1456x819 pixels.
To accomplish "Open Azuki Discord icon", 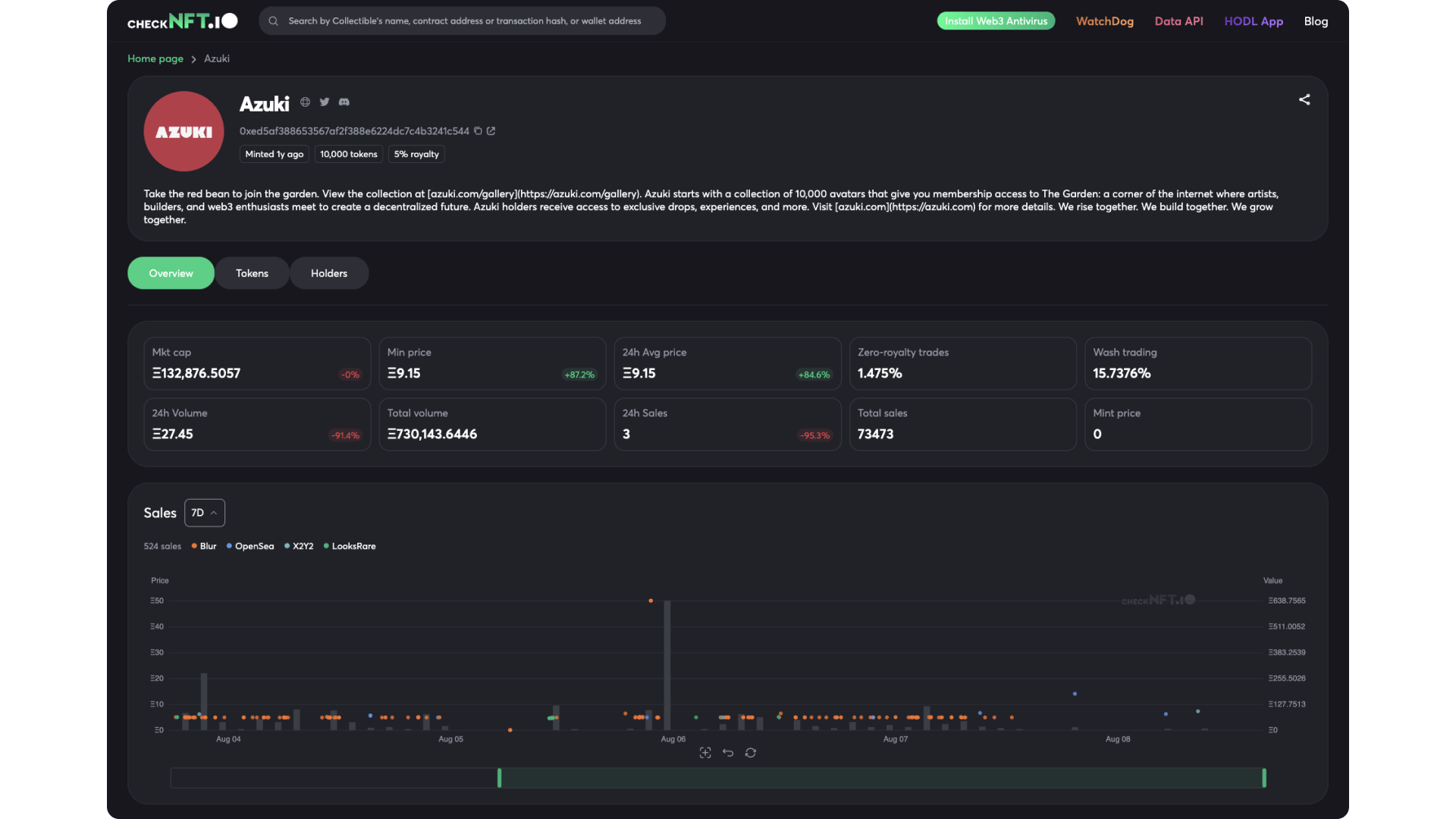I will (x=344, y=102).
